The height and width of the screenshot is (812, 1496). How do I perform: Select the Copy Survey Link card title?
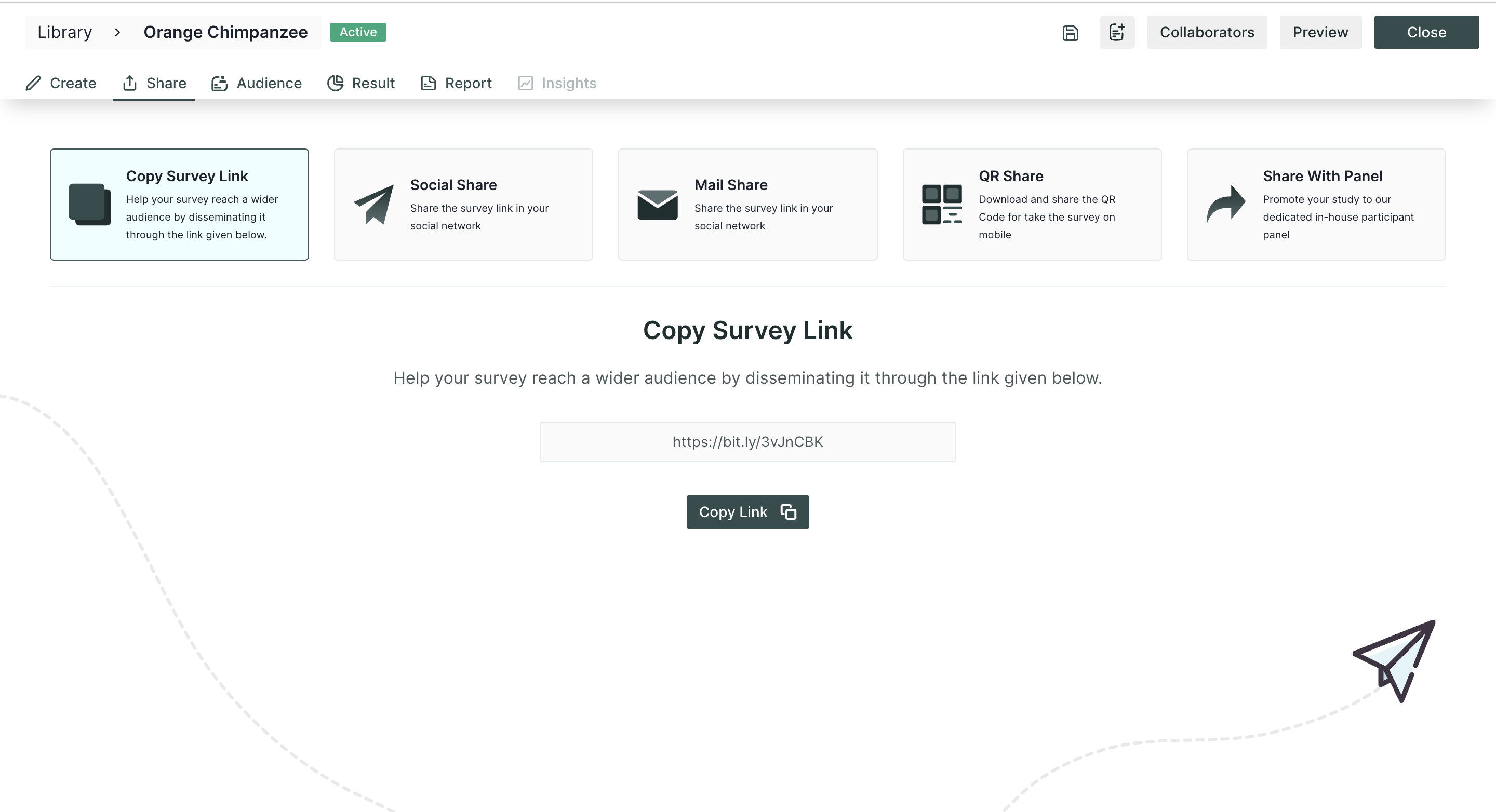pos(187,176)
